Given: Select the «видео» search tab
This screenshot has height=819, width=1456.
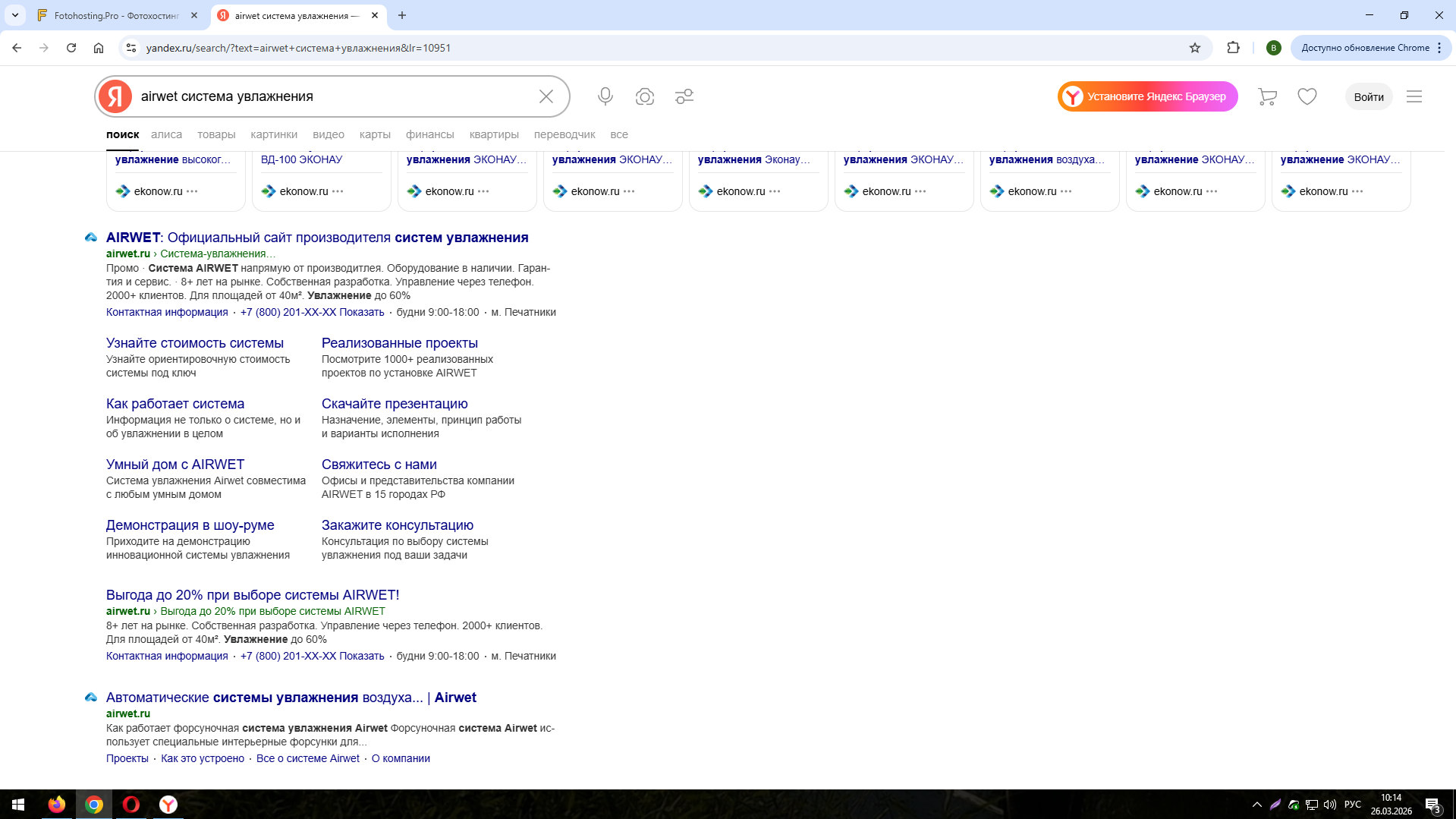Looking at the screenshot, I should coord(329,134).
